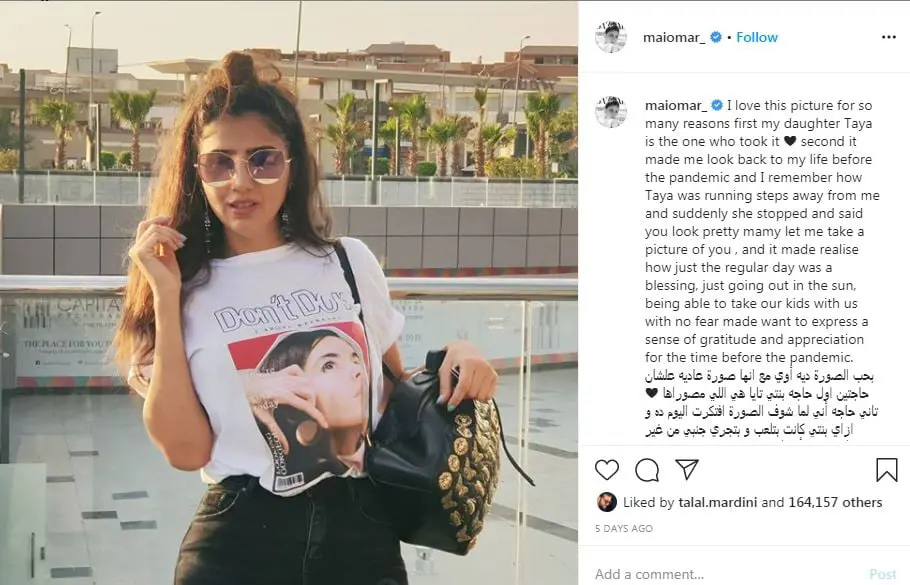
Task: Show the 164,157 others who liked
Action: [x=835, y=502]
